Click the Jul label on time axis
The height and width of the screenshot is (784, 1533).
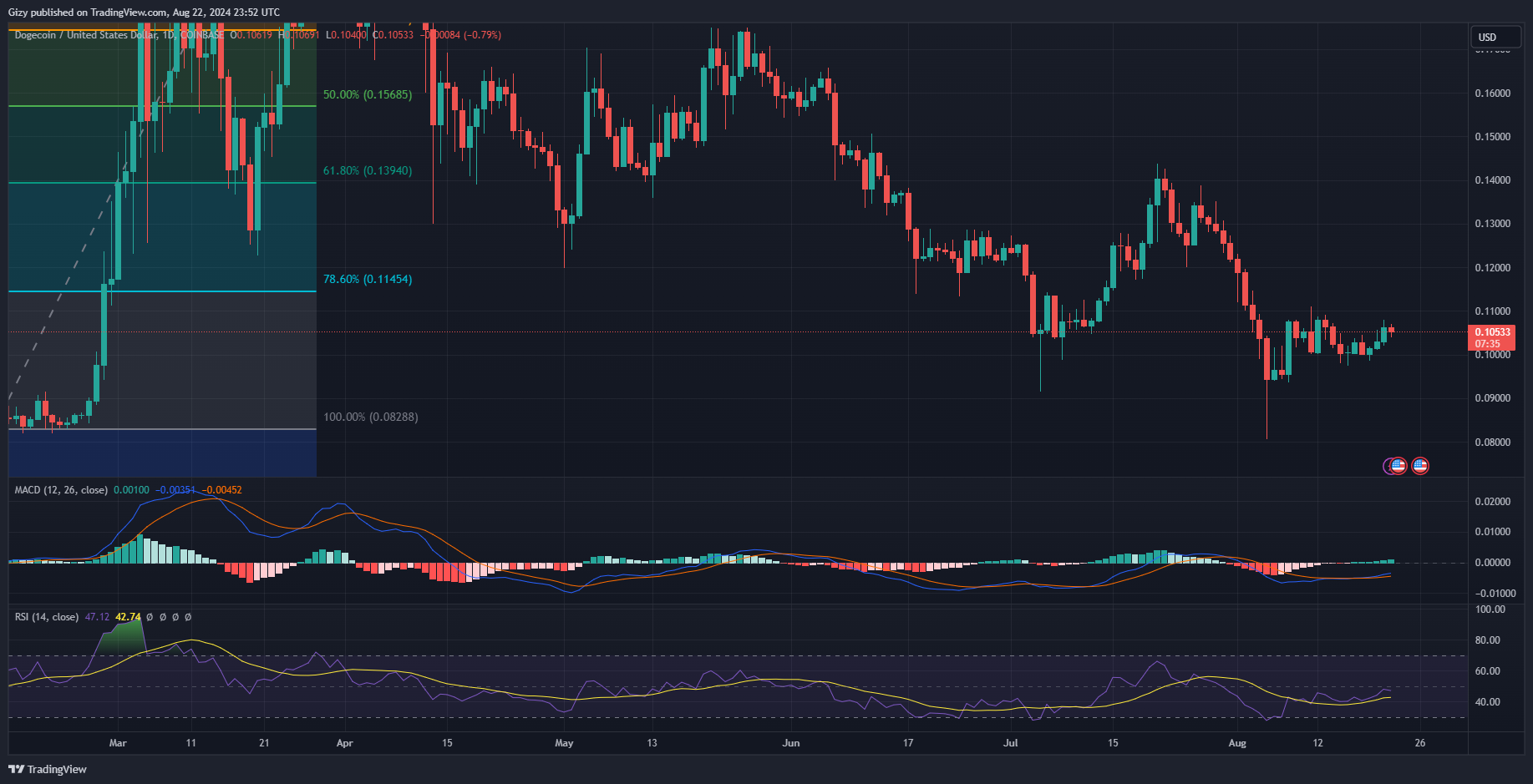click(1011, 743)
